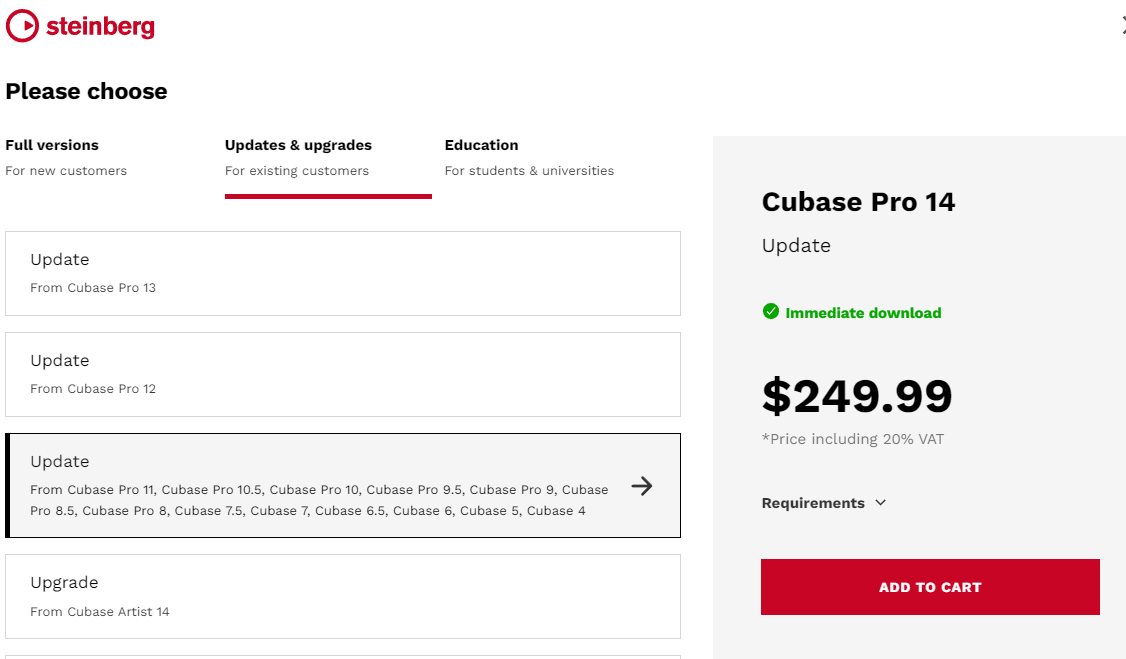Click the Steinberg circular play logo icon

tap(22, 26)
